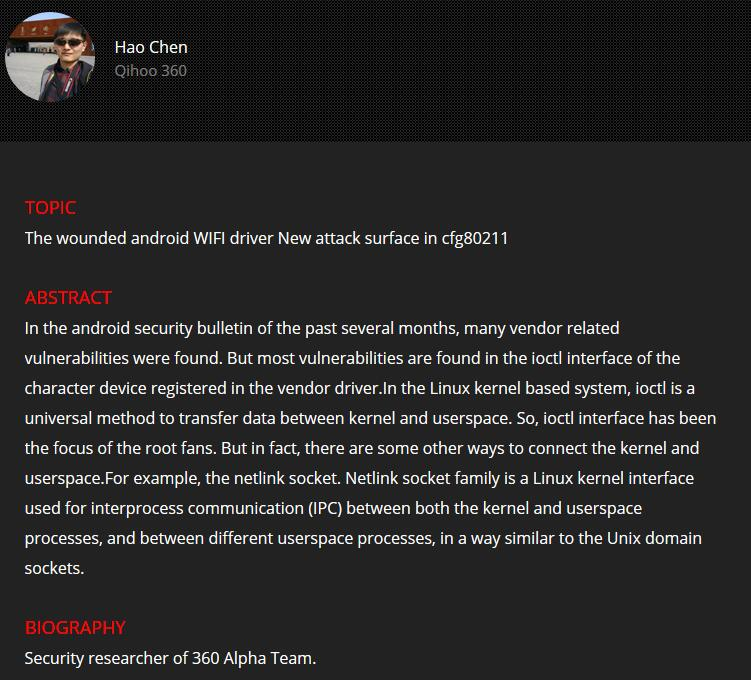Click the final abstract word sockets
Image resolution: width=751 pixels, height=680 pixels.
point(54,568)
